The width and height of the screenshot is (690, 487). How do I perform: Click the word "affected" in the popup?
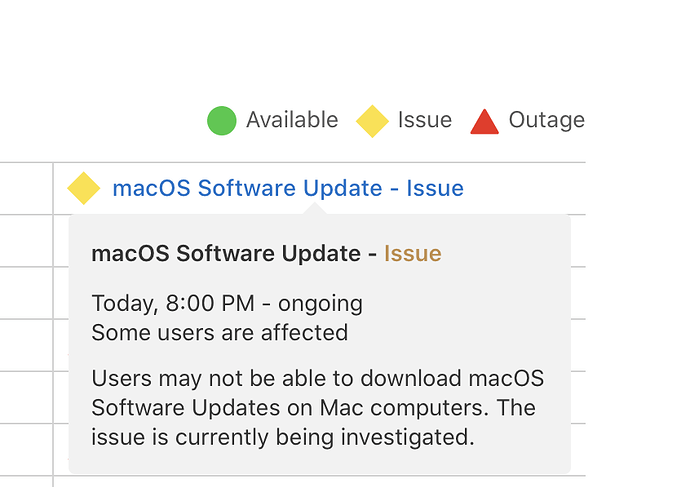tap(307, 332)
